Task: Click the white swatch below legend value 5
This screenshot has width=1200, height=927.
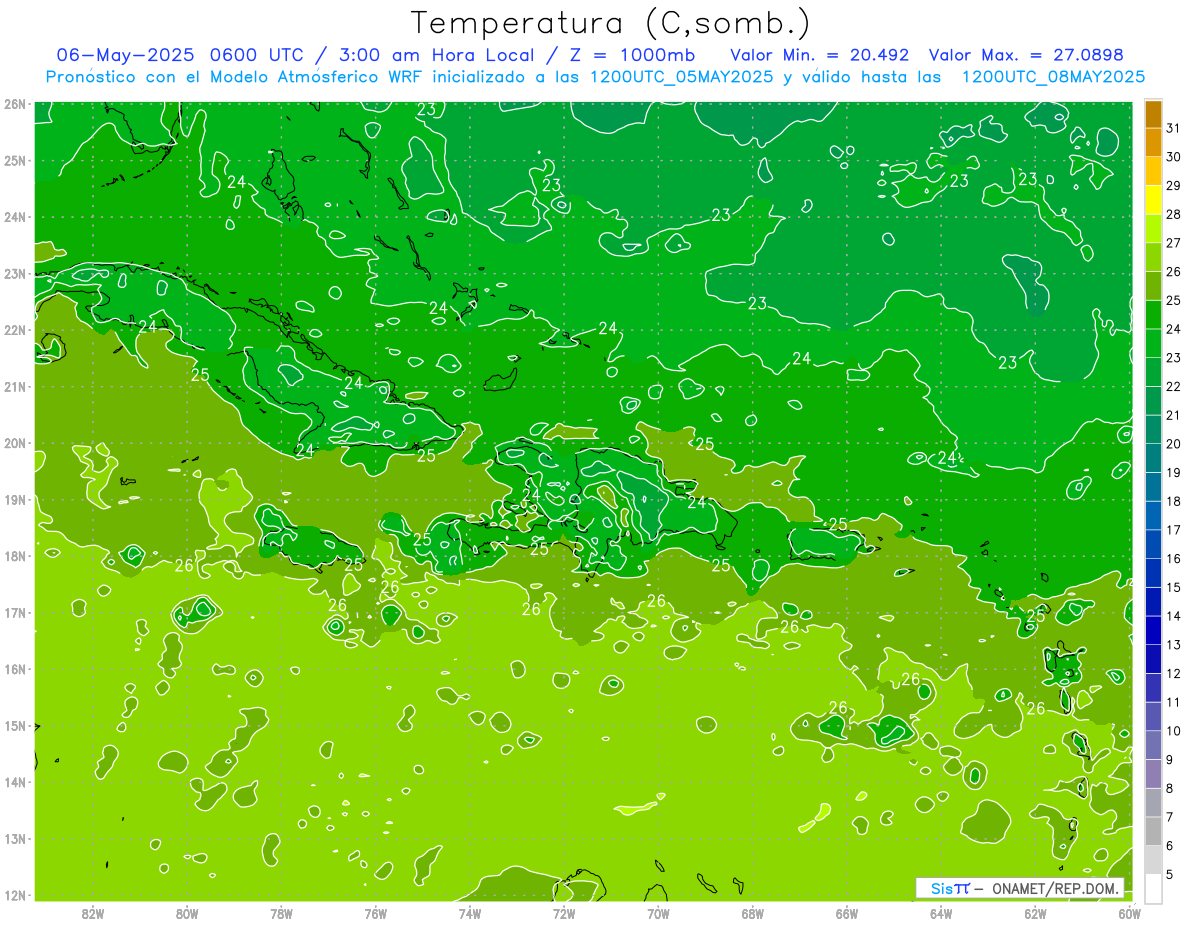Action: tap(1153, 887)
